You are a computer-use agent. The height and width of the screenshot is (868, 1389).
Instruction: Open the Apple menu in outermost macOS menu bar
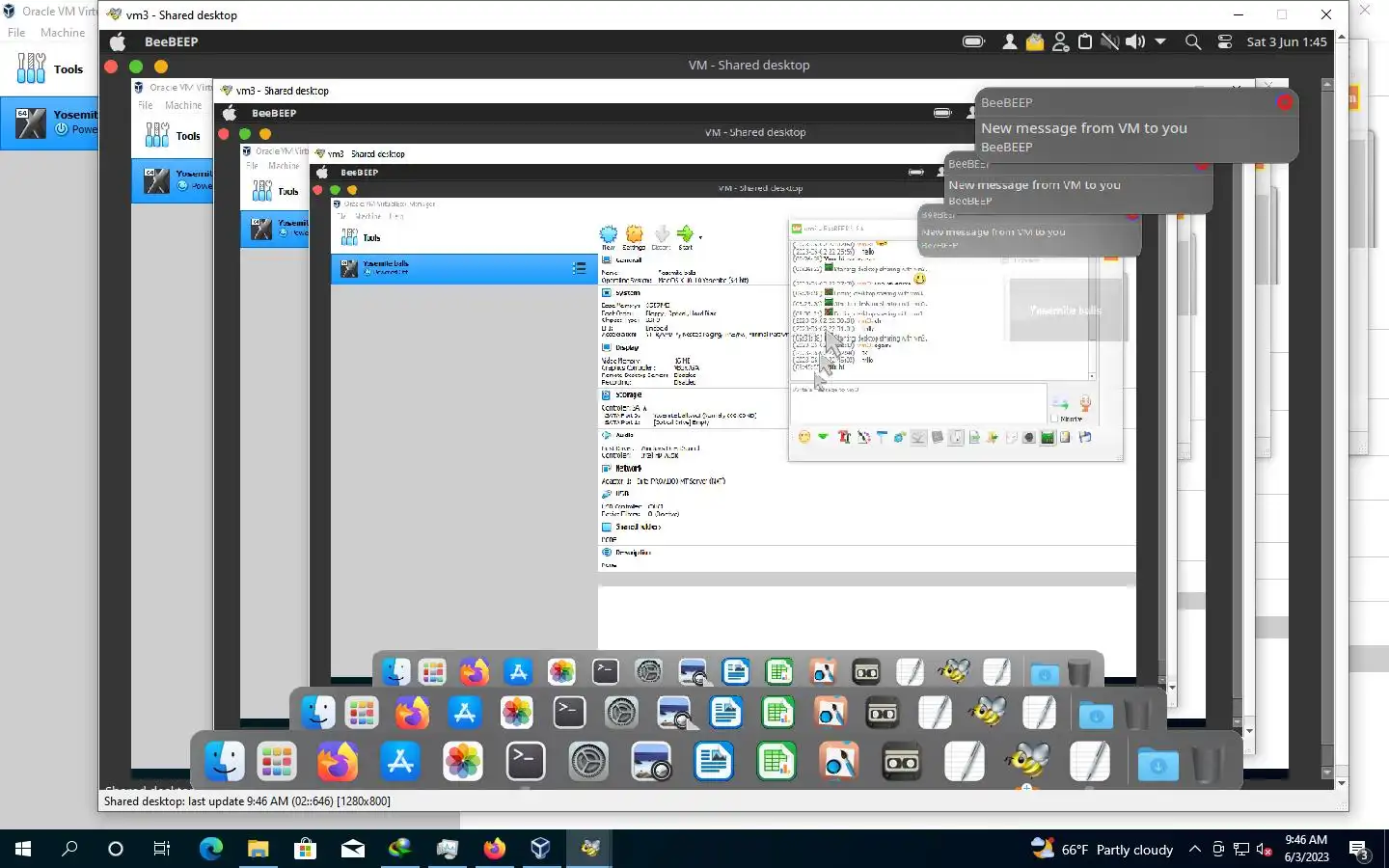point(118,41)
